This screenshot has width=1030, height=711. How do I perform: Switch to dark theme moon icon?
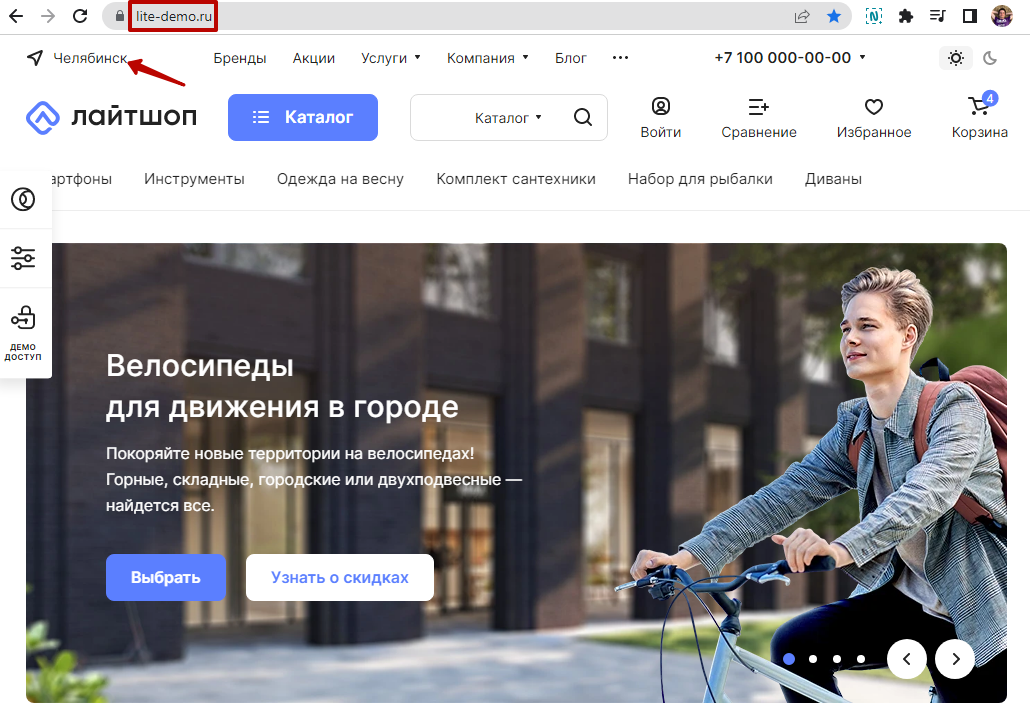990,58
